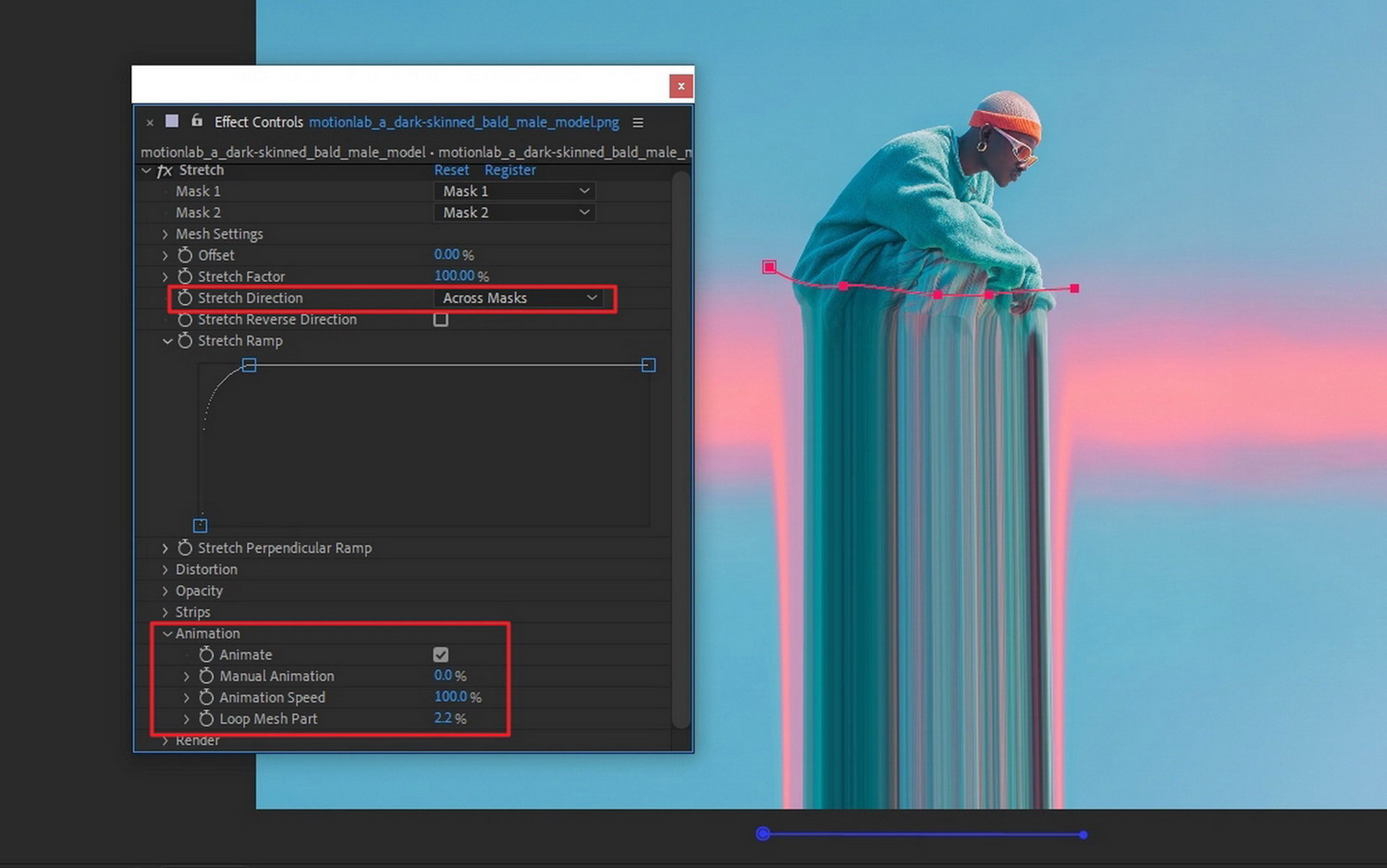The height and width of the screenshot is (868, 1387).
Task: Click the Animation Speed value 100.0
Action: click(450, 697)
